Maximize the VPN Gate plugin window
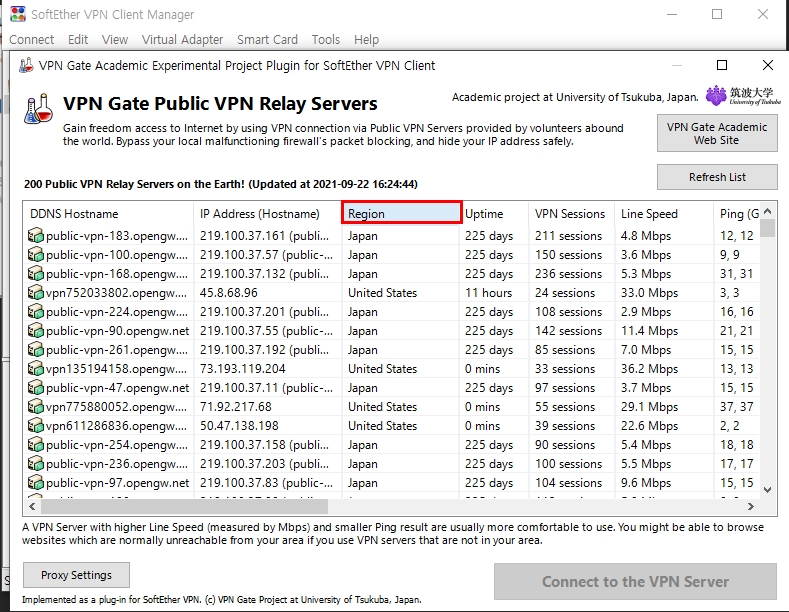This screenshot has width=789, height=612. coord(722,65)
